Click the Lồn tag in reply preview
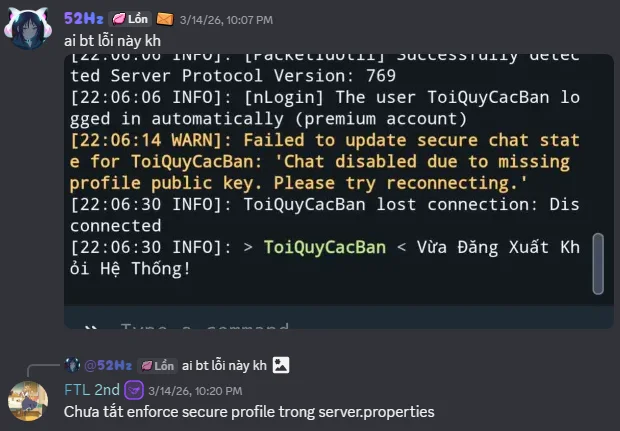620x431 pixels. (157, 366)
